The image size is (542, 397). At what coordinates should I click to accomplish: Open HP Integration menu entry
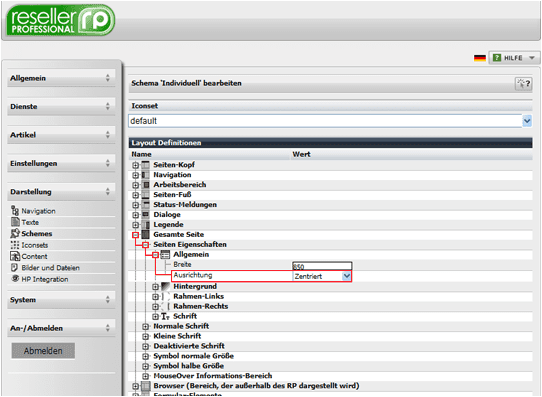(45, 279)
